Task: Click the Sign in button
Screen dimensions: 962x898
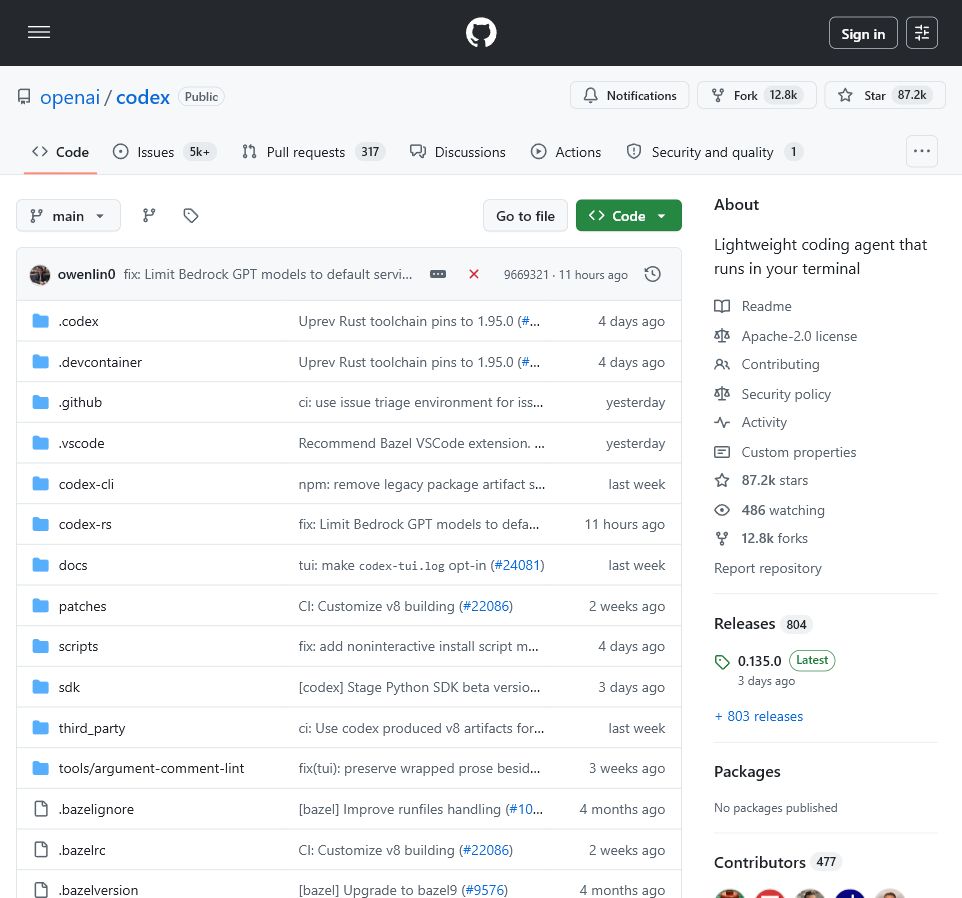Action: pyautogui.click(x=863, y=33)
